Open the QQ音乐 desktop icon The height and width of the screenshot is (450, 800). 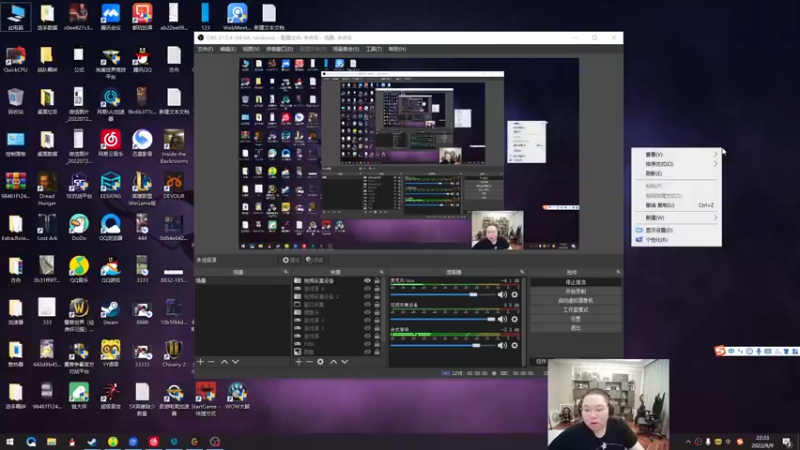[79, 270]
